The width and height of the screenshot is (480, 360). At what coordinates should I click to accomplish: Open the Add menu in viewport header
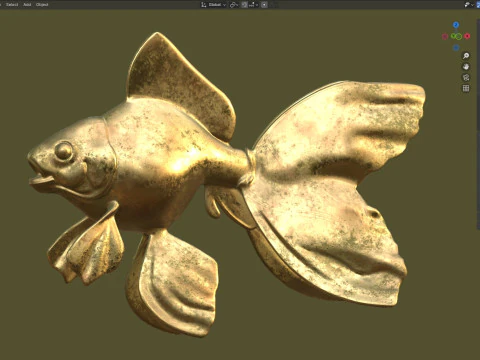27,5
